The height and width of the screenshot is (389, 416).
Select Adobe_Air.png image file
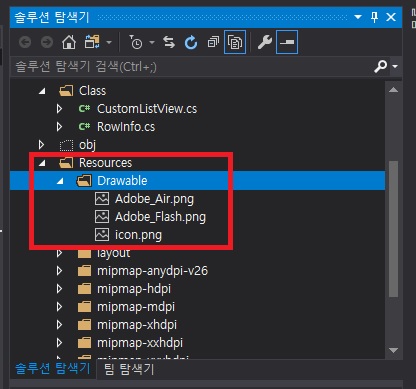[154, 199]
